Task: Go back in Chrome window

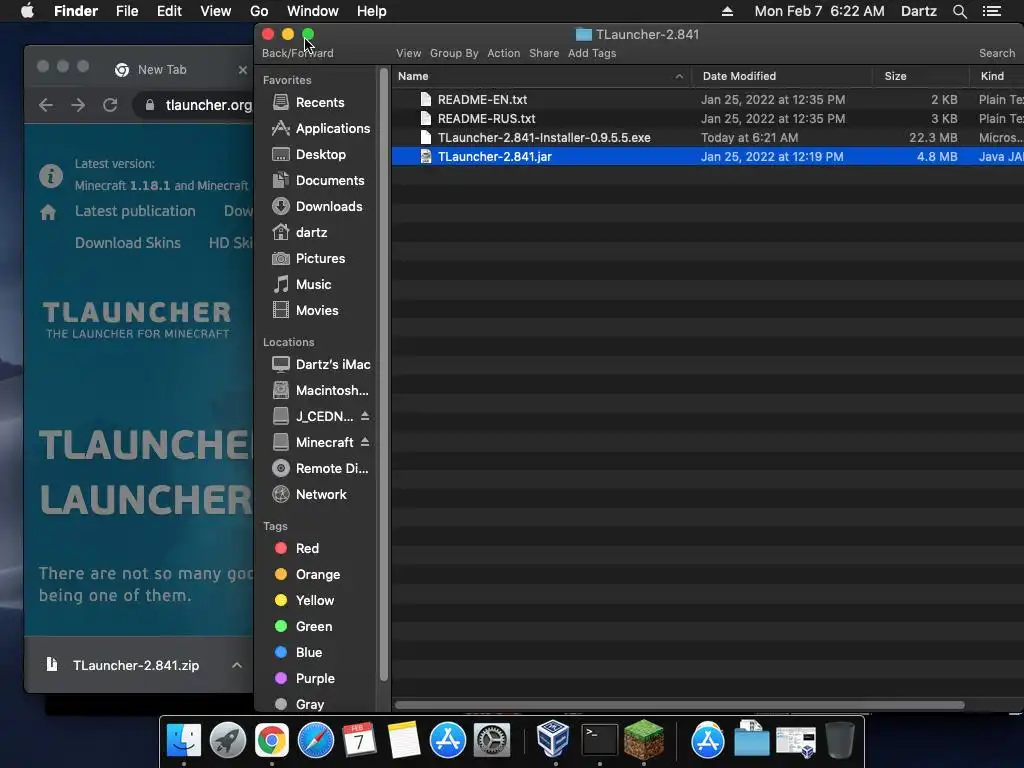Action: click(x=46, y=104)
